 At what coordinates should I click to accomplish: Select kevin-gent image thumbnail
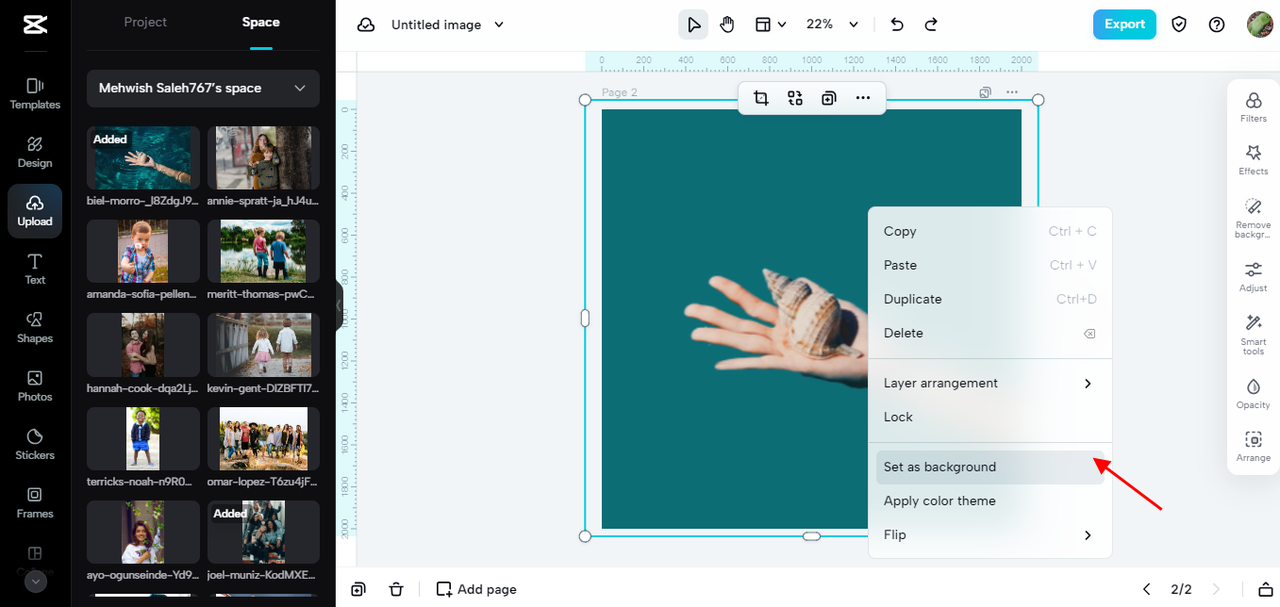pyautogui.click(x=263, y=345)
